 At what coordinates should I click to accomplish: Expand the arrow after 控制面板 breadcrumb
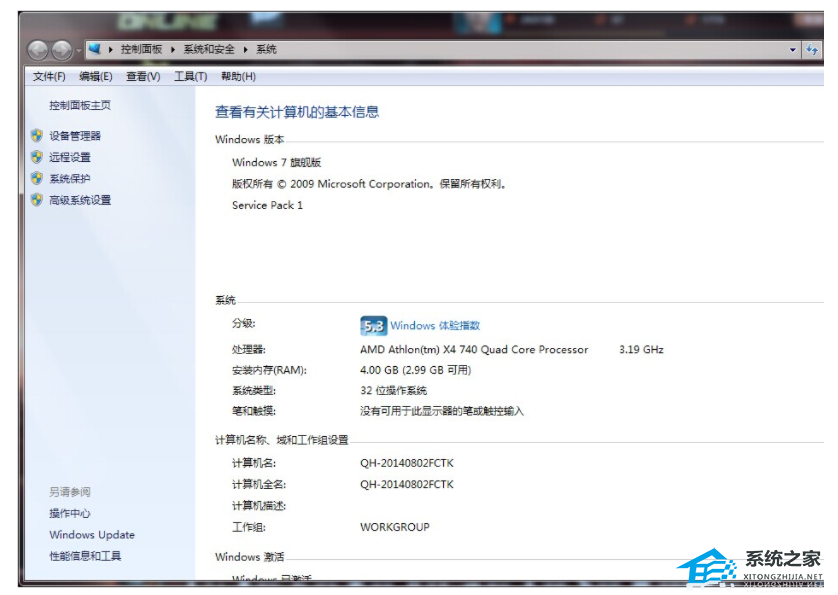172,49
